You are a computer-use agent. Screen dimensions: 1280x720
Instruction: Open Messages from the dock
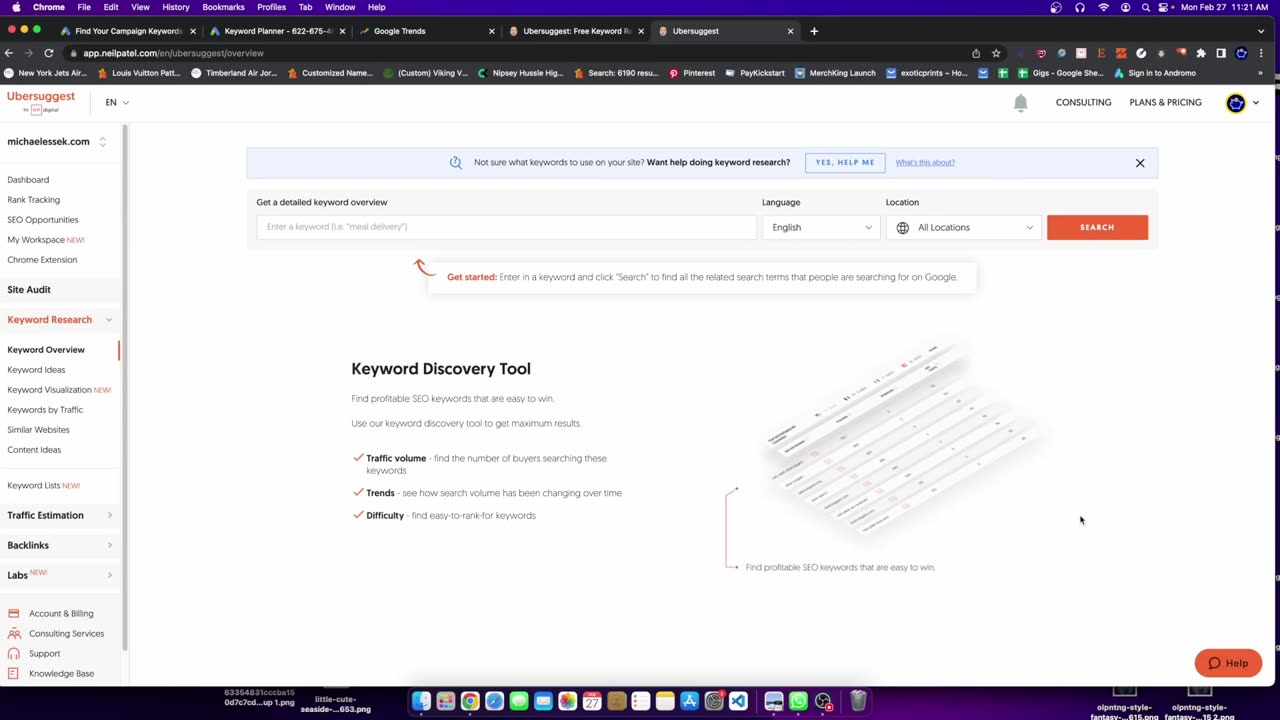518,701
